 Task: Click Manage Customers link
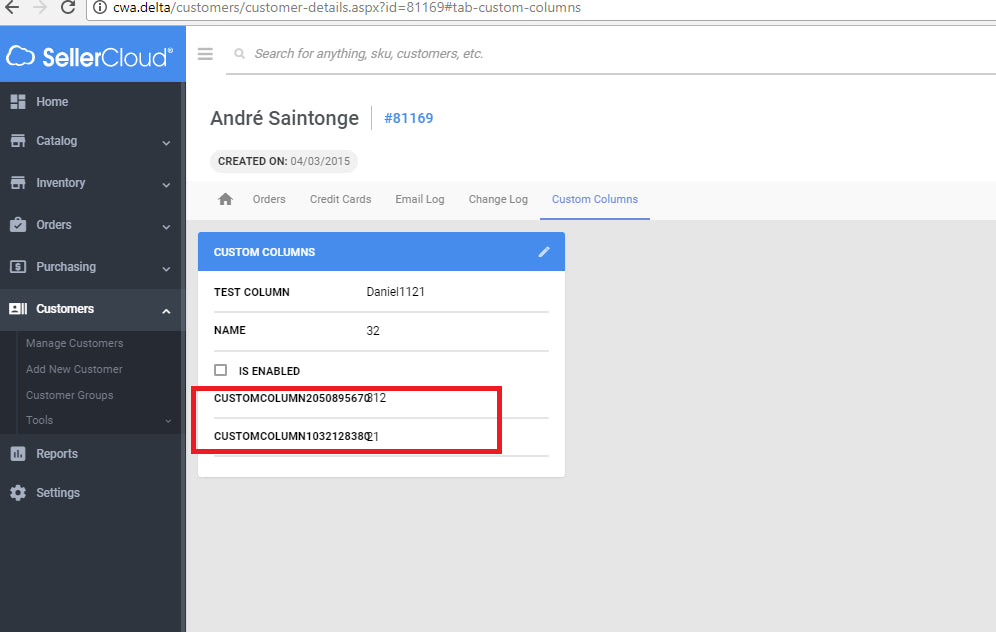[75, 343]
